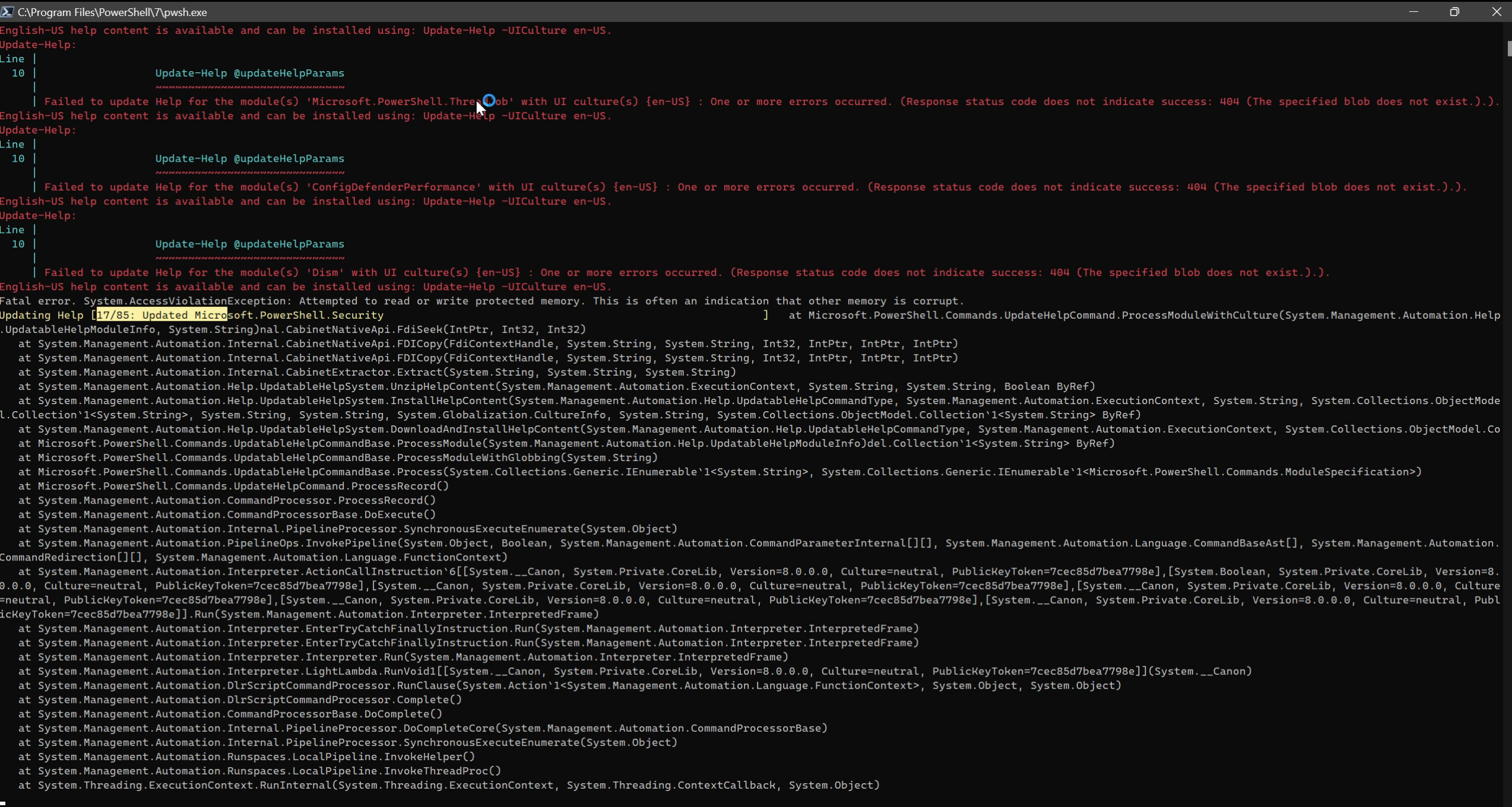Minimize the pwsh.exe window
This screenshot has height=807, width=1512.
click(x=1414, y=11)
